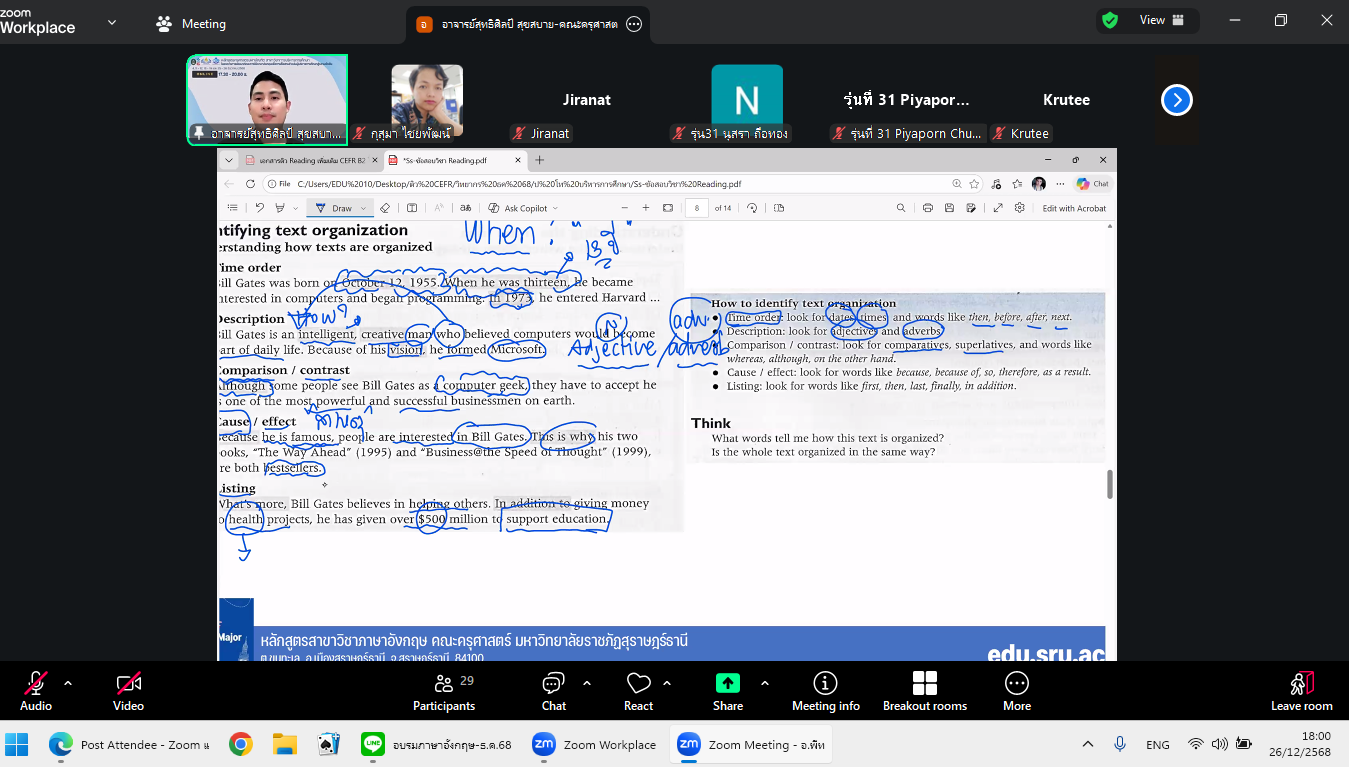Expand audio options arrow next to Audio
This screenshot has width=1349, height=767.
[x=68, y=684]
